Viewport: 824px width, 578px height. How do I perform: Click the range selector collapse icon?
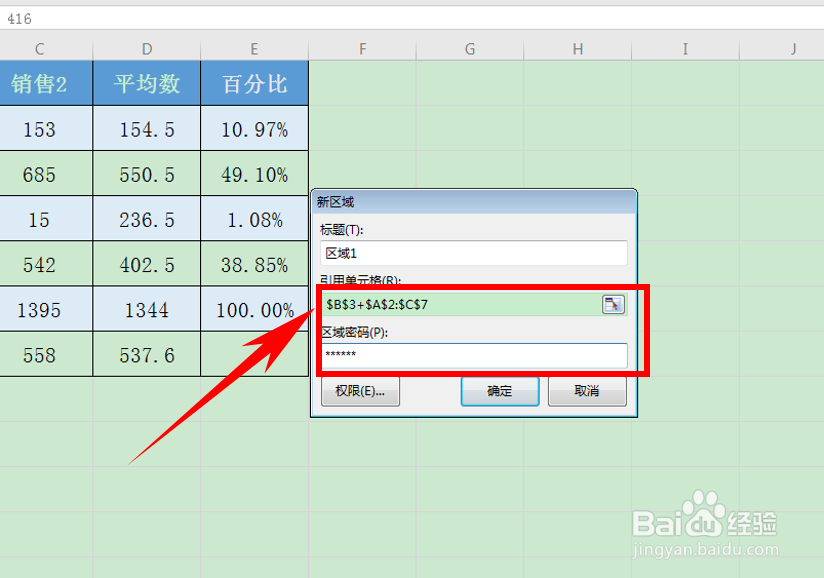click(612, 305)
